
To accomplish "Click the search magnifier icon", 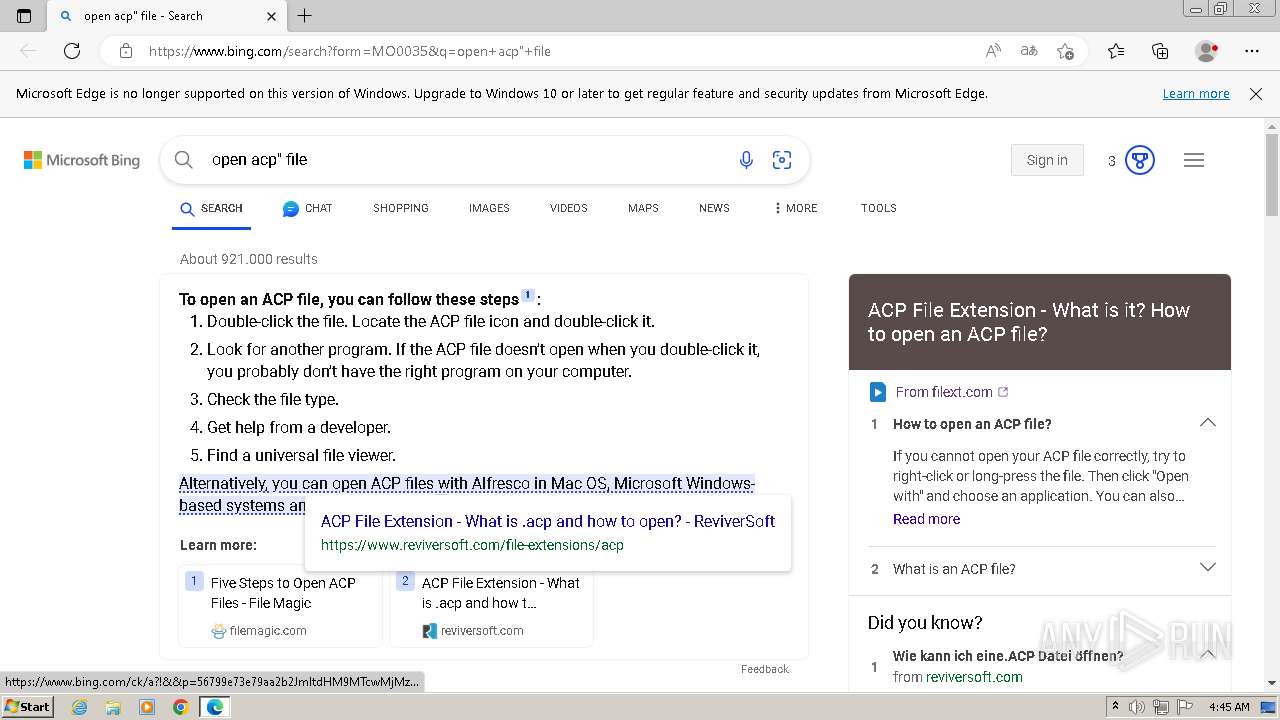I will pyautogui.click(x=183, y=160).
